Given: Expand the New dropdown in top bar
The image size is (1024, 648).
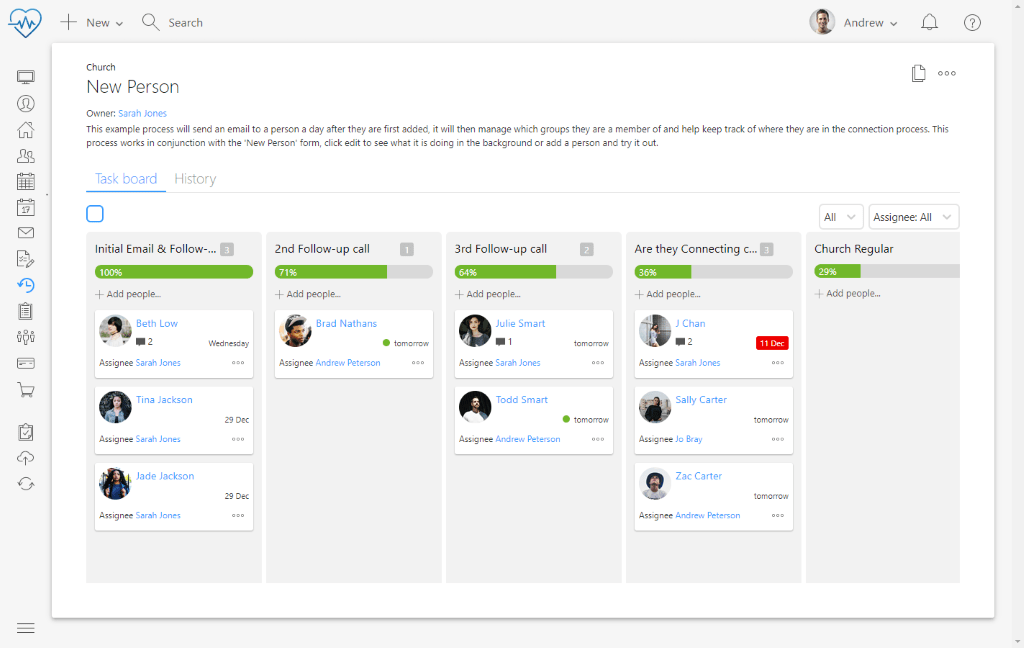Looking at the screenshot, I should [x=93, y=22].
